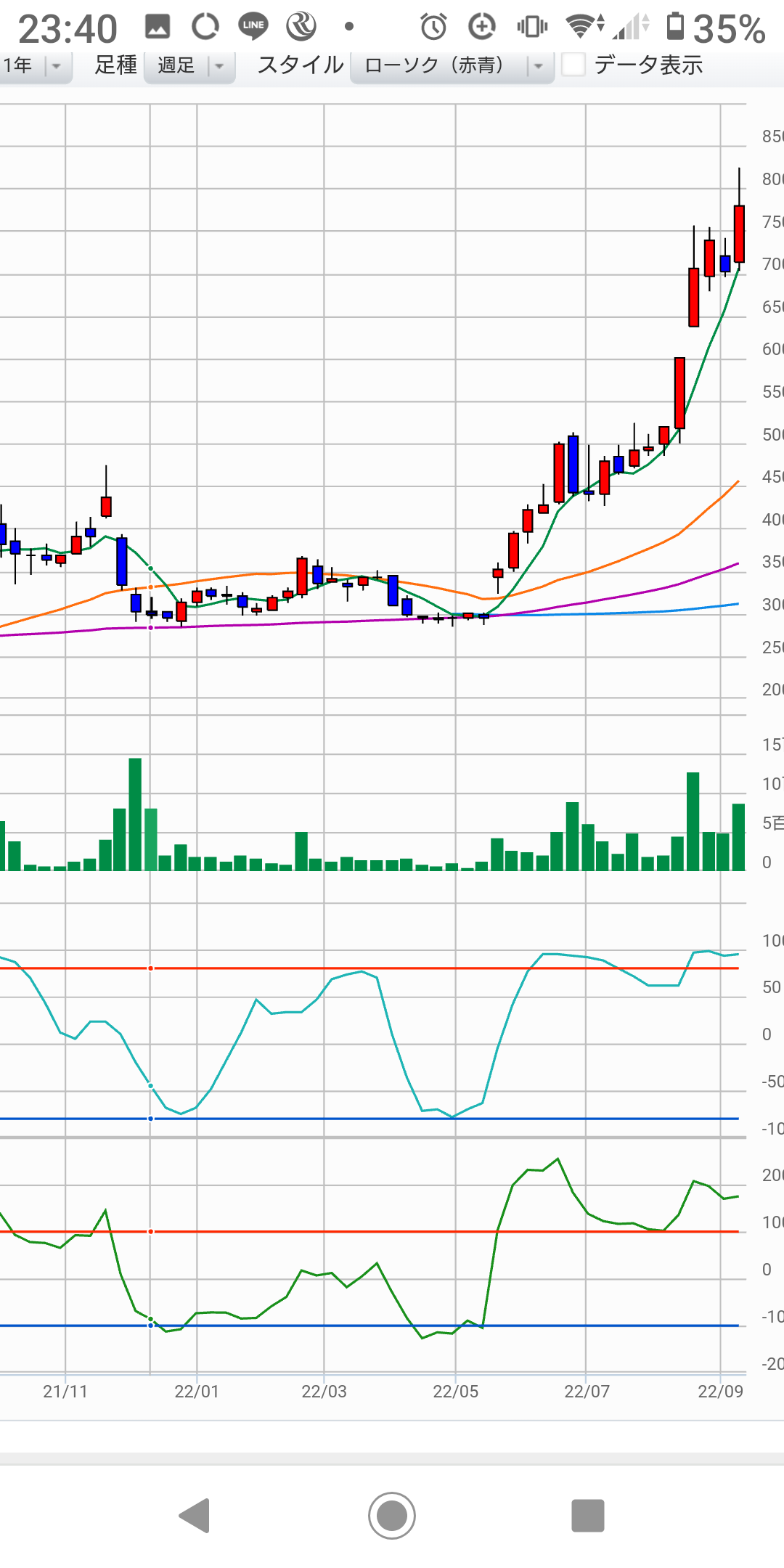Tap the 22/05 date label on time axis
Screen dimensions: 784x1568
[x=455, y=1391]
